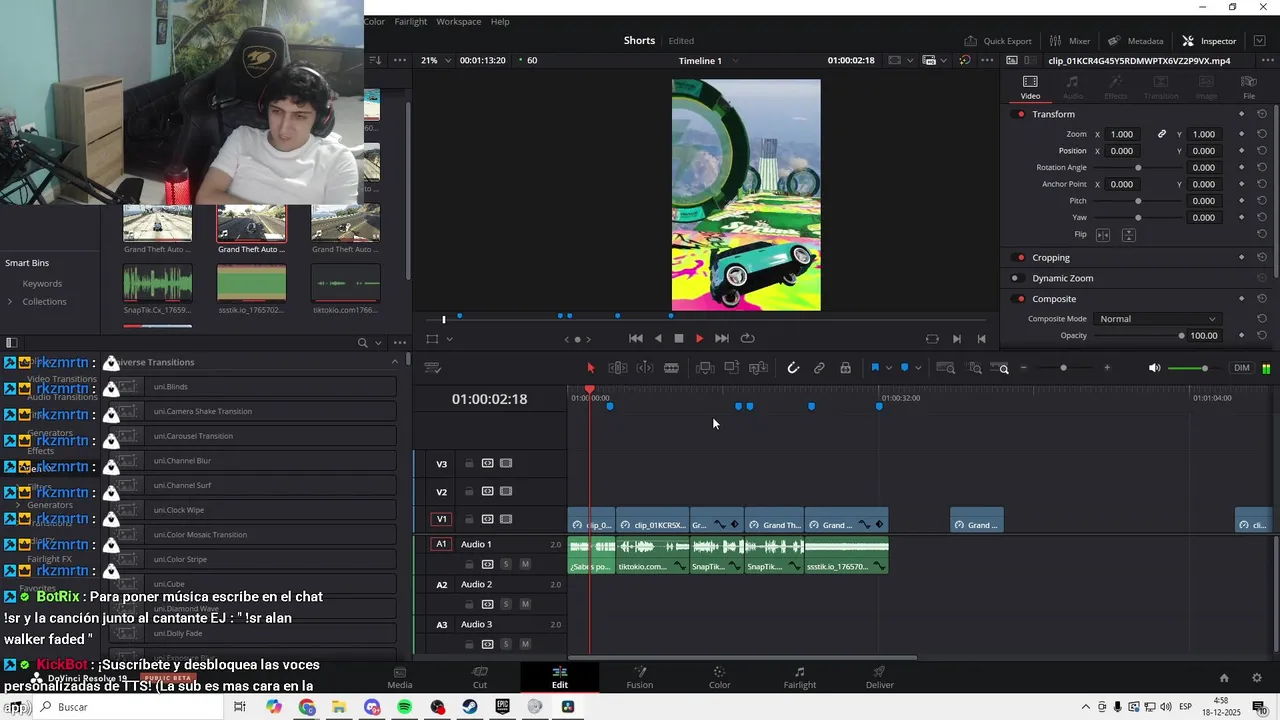Toggle the Zoom X/Y link icon

[1162, 134]
